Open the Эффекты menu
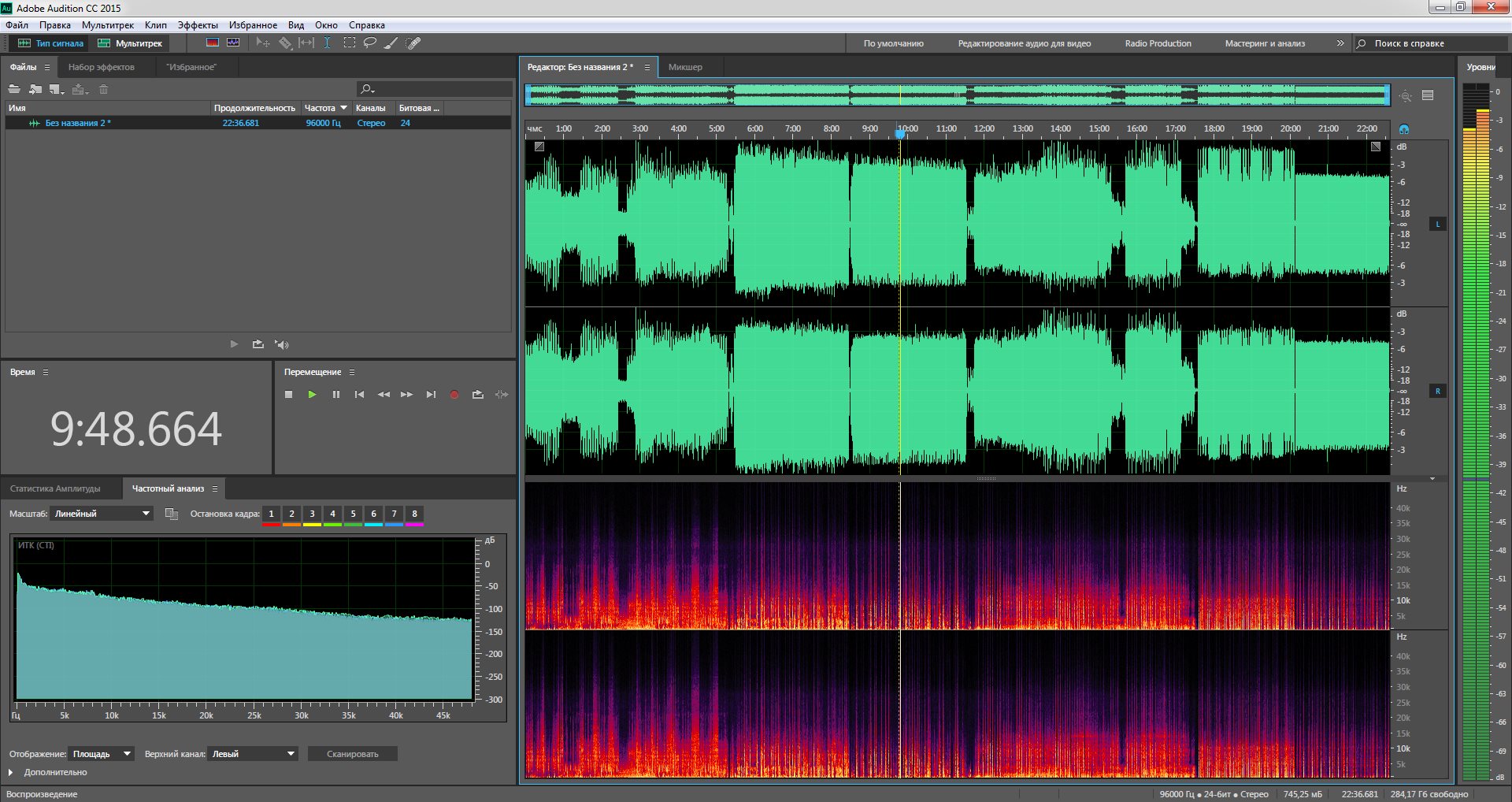 [x=197, y=25]
